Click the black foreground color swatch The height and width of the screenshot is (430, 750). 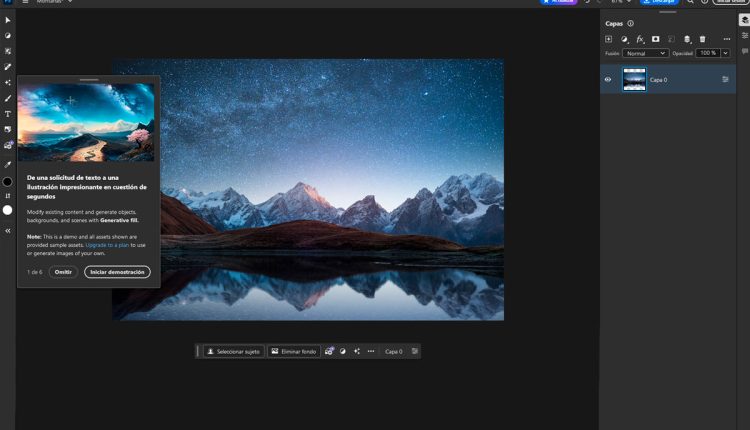[x=8, y=182]
